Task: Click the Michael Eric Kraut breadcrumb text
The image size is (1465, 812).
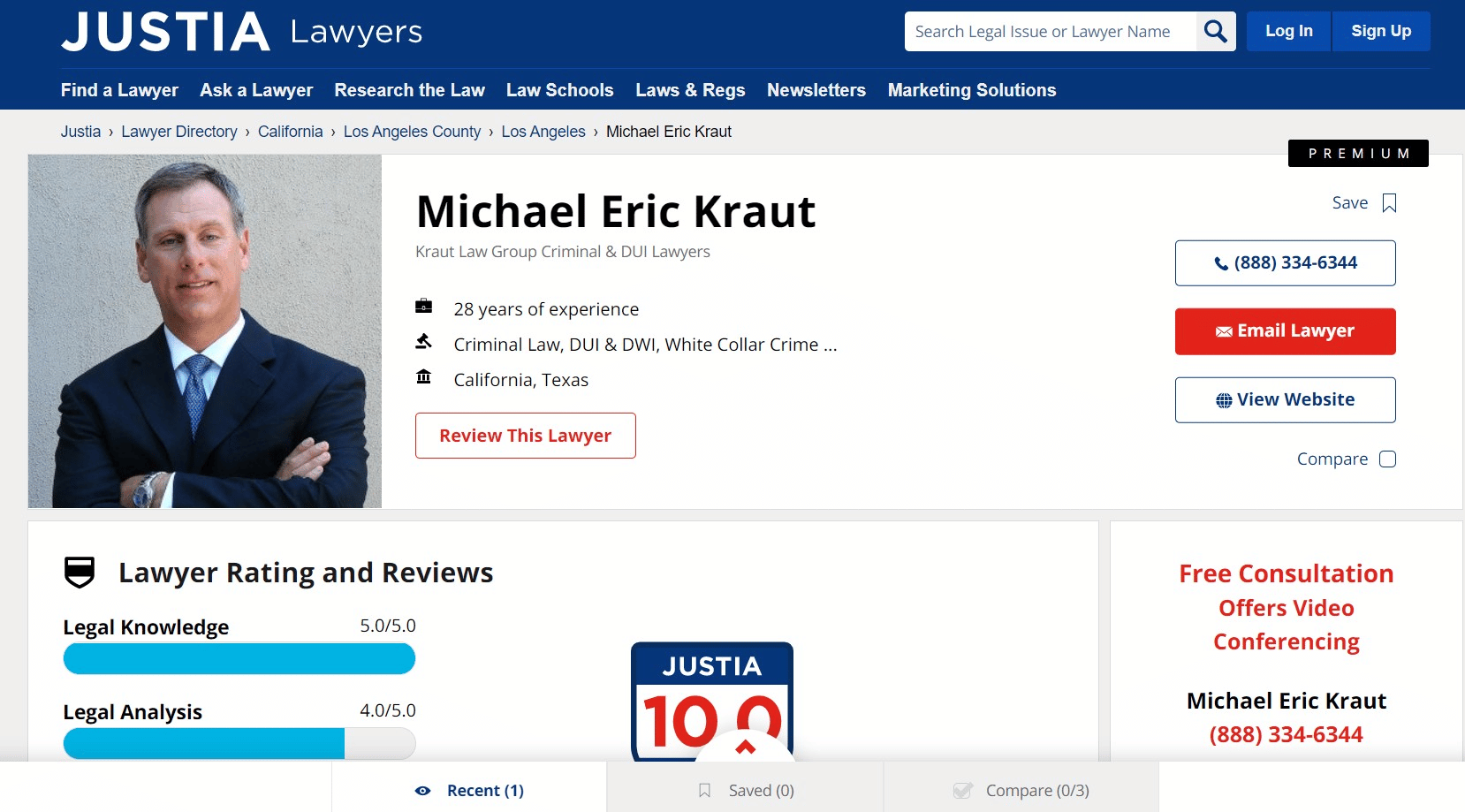Action: (669, 132)
